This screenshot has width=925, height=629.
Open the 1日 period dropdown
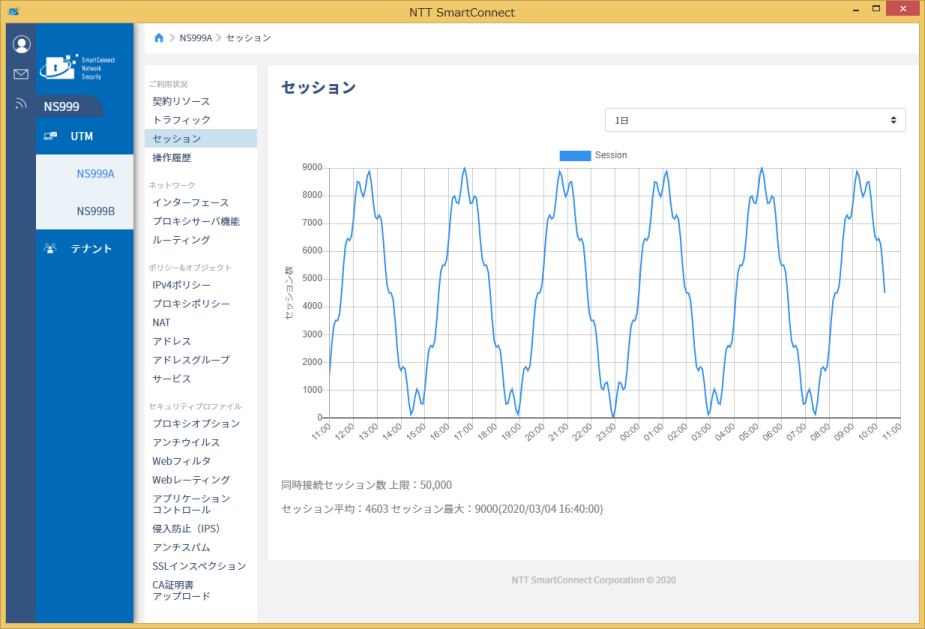[755, 120]
